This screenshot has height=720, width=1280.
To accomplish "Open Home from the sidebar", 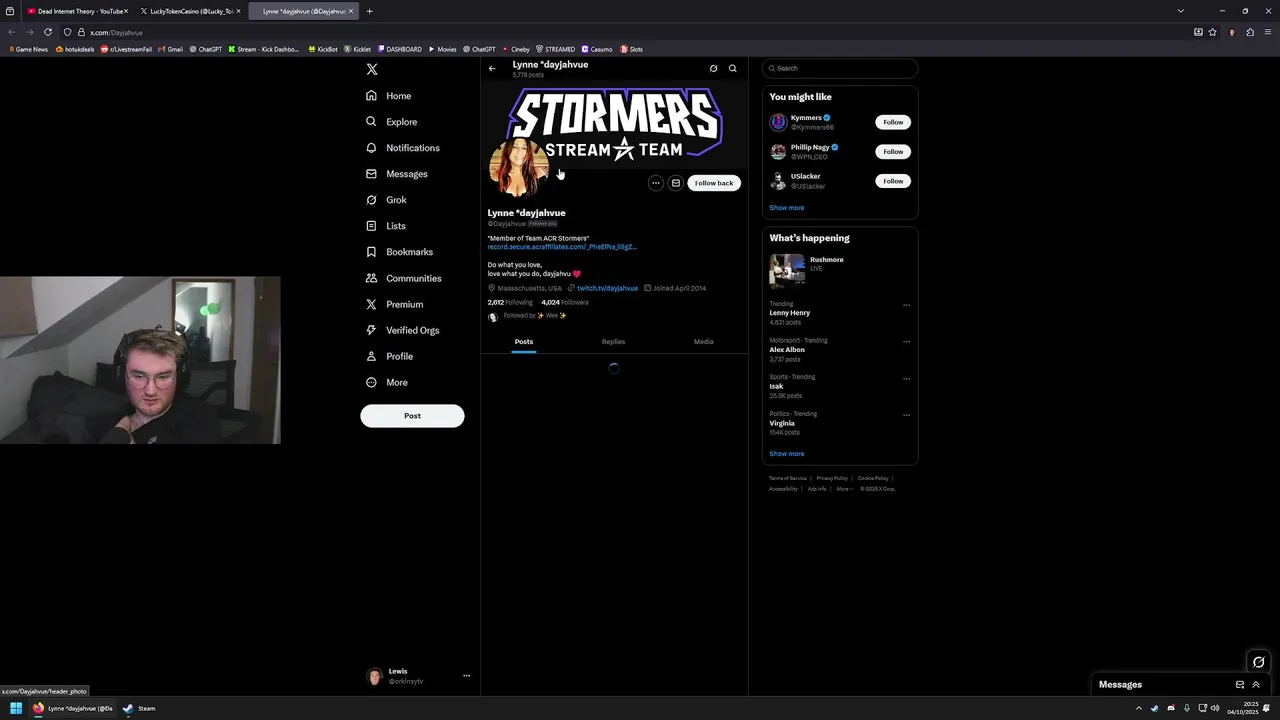I will click(x=389, y=96).
